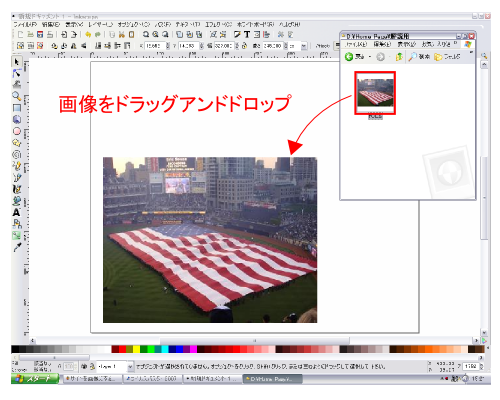Click the Cut scissors icon
500x400 pixels.
(122, 34)
